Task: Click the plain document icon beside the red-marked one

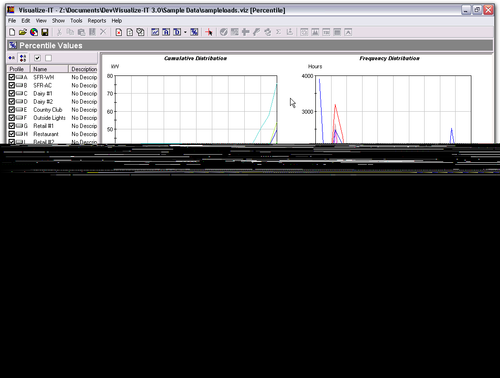Action: point(130,32)
